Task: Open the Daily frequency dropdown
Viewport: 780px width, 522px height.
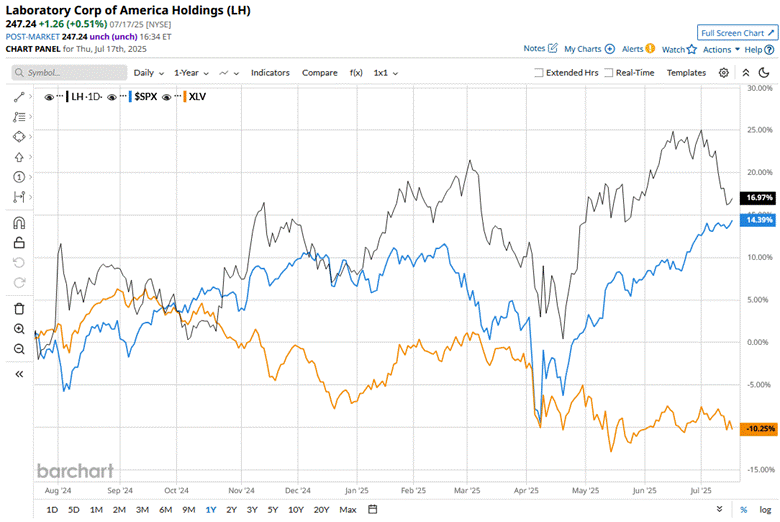Action: (x=149, y=73)
